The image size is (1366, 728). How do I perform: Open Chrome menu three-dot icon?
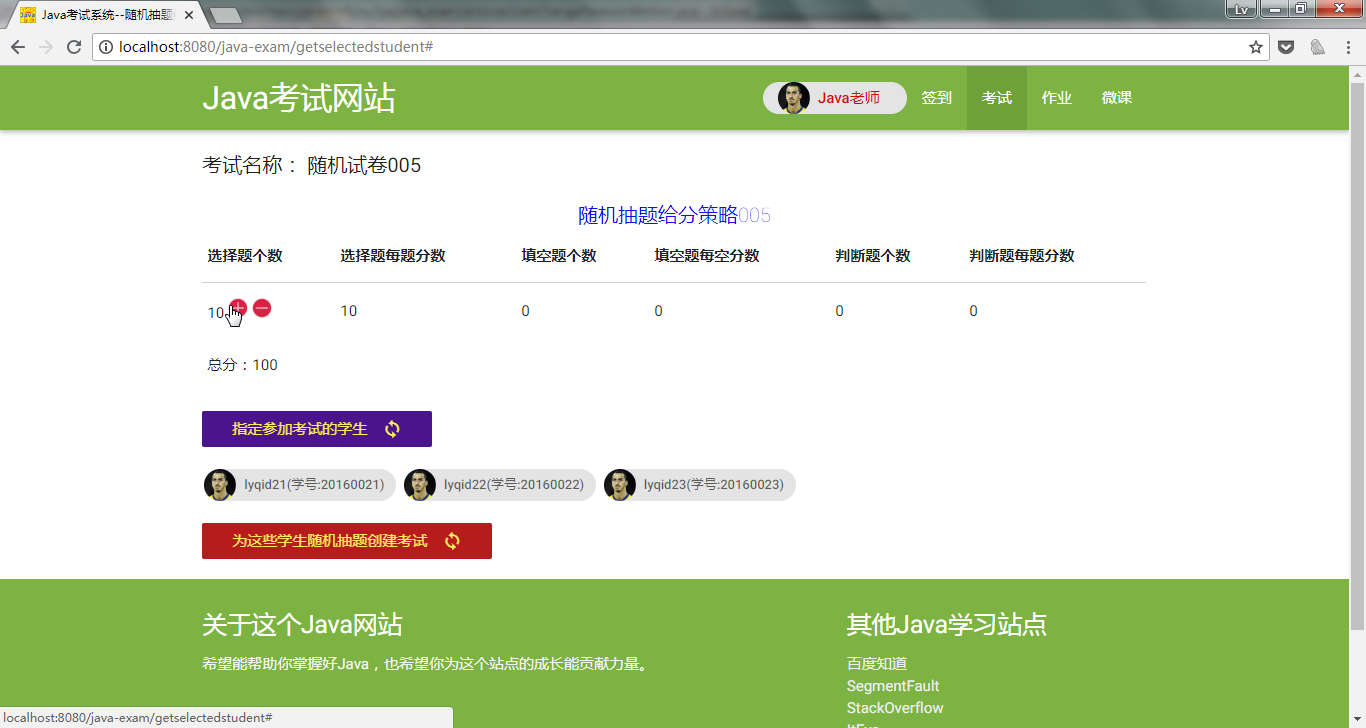point(1347,47)
